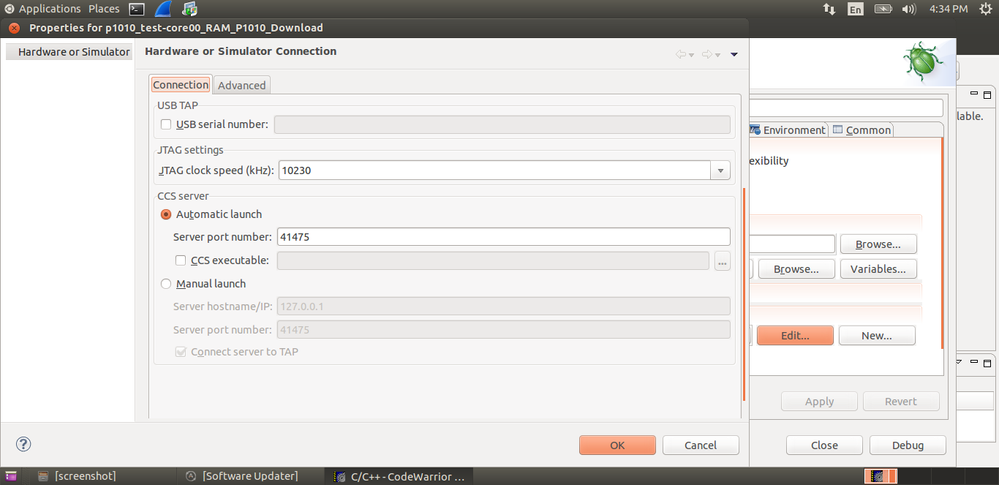This screenshot has height=485, width=999.
Task: Click the 4:34 PM clock
Action: coord(949,9)
